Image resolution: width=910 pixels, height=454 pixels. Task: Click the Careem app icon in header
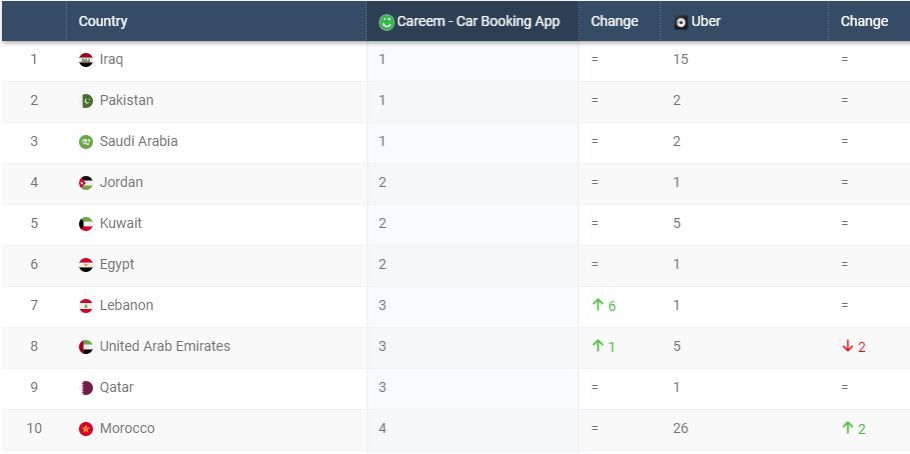tap(387, 22)
